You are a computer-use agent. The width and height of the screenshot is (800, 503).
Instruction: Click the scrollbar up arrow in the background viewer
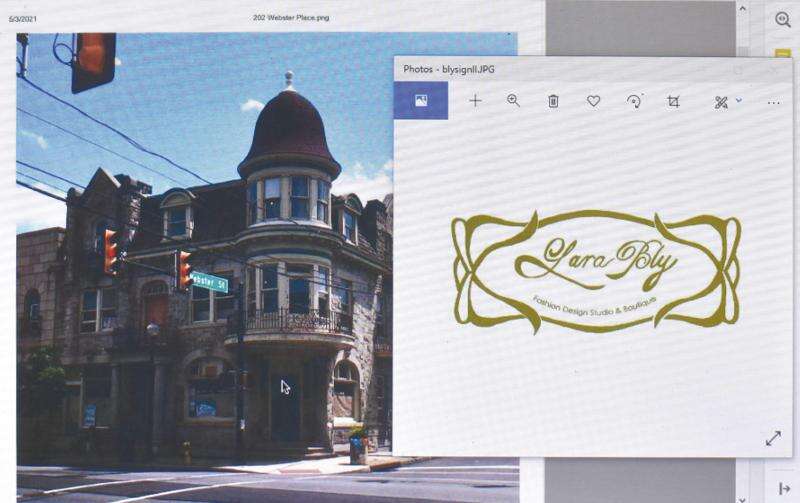pyautogui.click(x=742, y=8)
